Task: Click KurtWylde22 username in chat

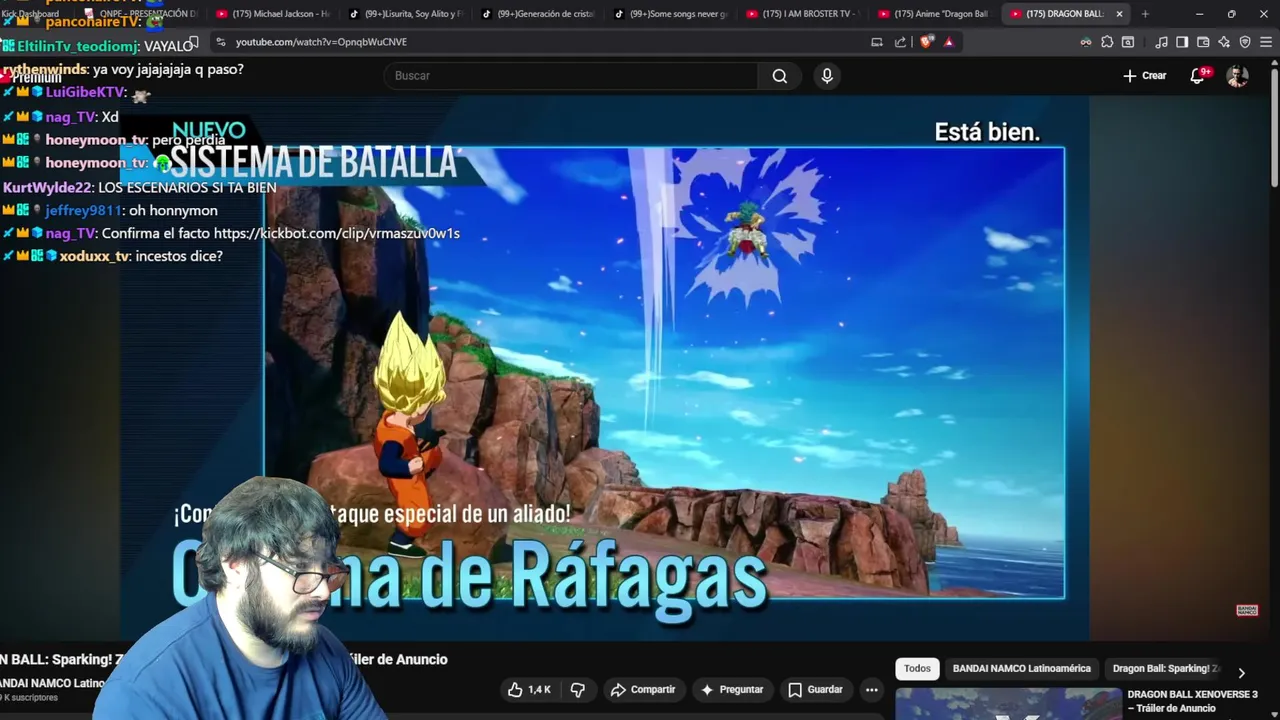Action: tap(48, 187)
